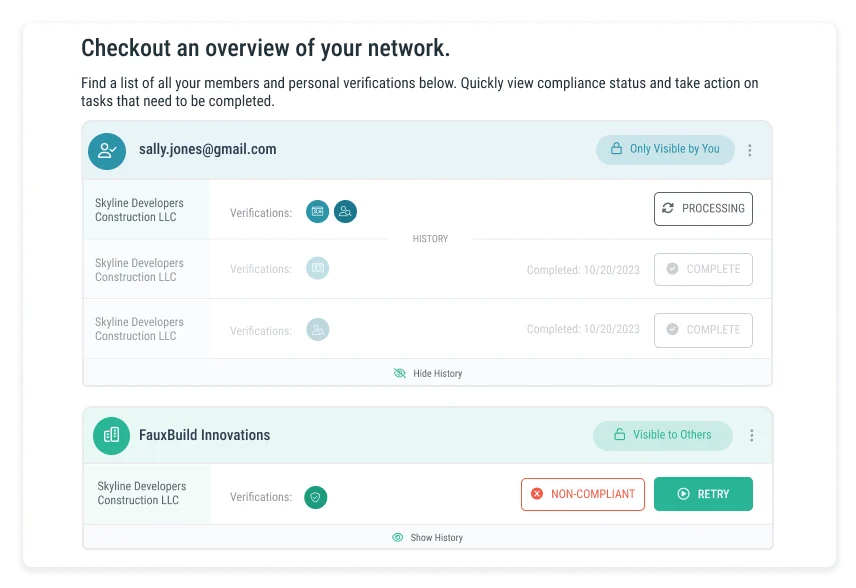This screenshot has height=588, width=856.
Task: Retry the FauxBuild Innovations verification
Action: pyautogui.click(x=703, y=494)
